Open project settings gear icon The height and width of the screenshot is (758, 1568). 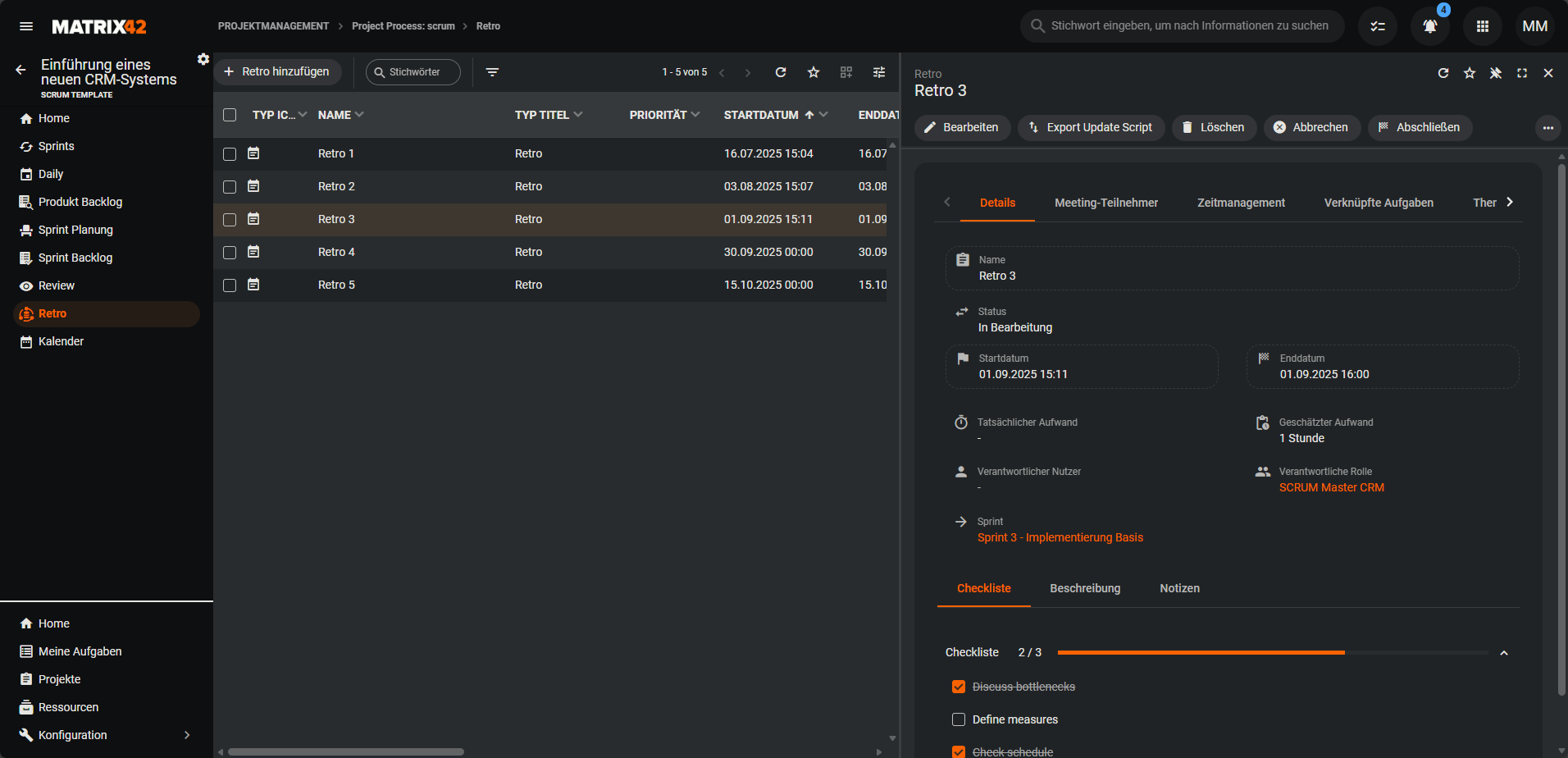tap(203, 59)
